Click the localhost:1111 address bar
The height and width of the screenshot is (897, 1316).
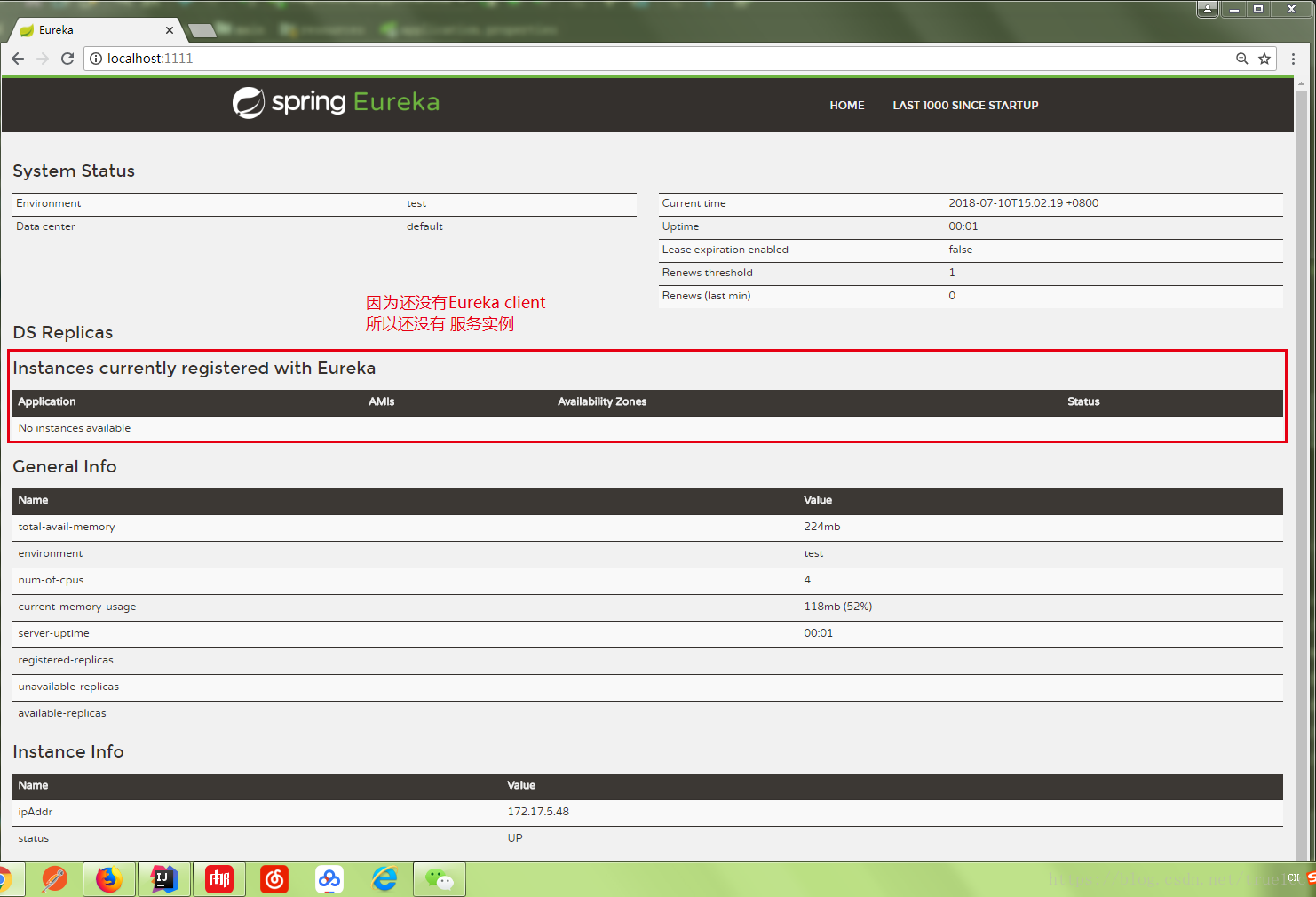(x=657, y=59)
